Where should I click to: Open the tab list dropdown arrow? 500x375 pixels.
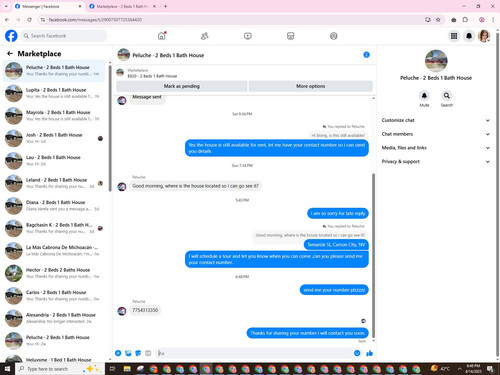pyautogui.click(x=6, y=6)
